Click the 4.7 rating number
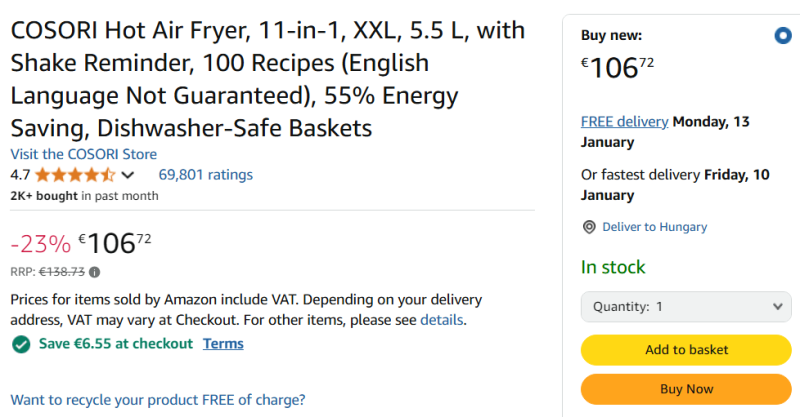The width and height of the screenshot is (800, 417). coord(20,175)
